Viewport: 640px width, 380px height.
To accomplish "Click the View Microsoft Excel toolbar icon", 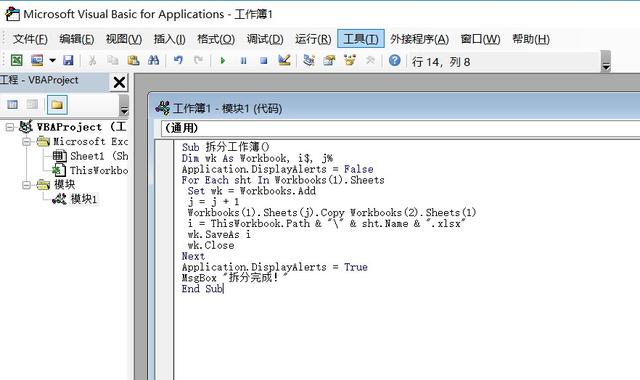I will coord(16,60).
